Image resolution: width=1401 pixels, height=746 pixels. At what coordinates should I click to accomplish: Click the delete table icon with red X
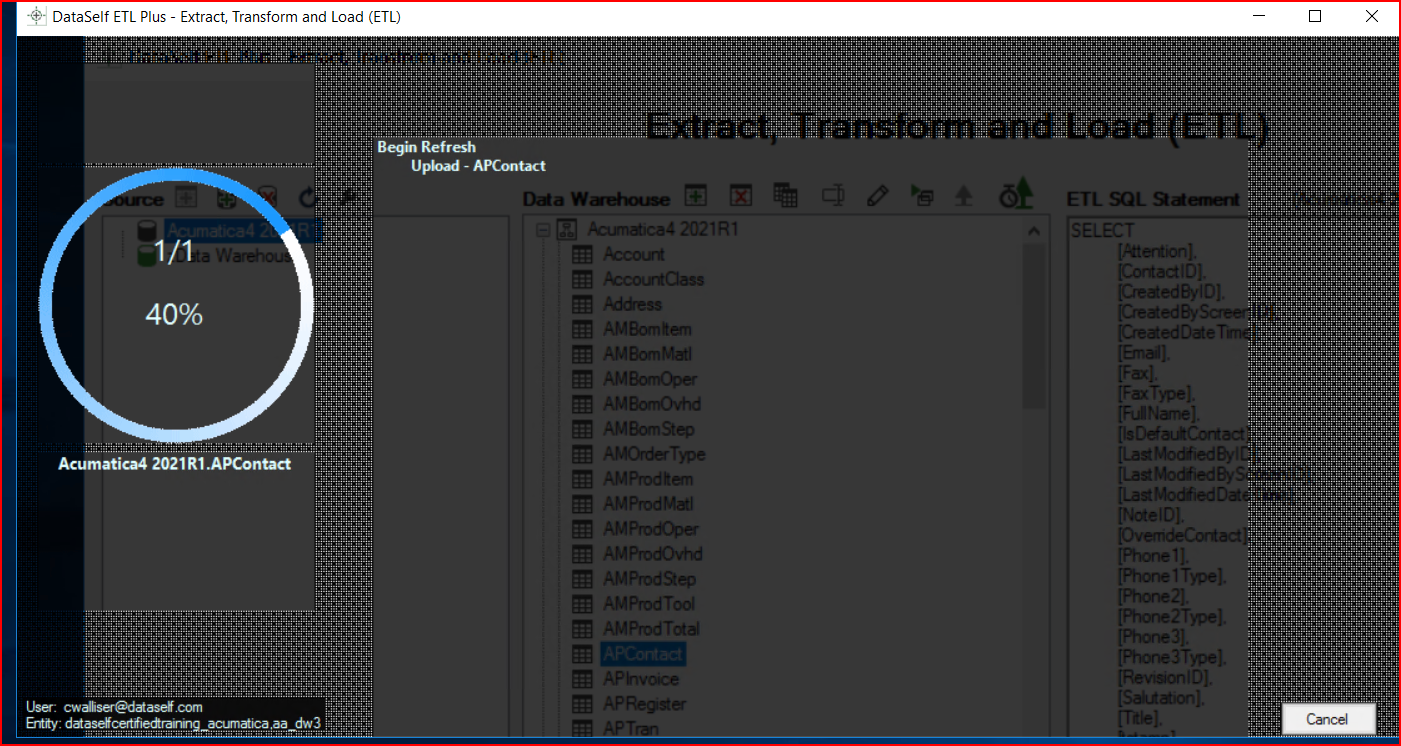tap(740, 196)
